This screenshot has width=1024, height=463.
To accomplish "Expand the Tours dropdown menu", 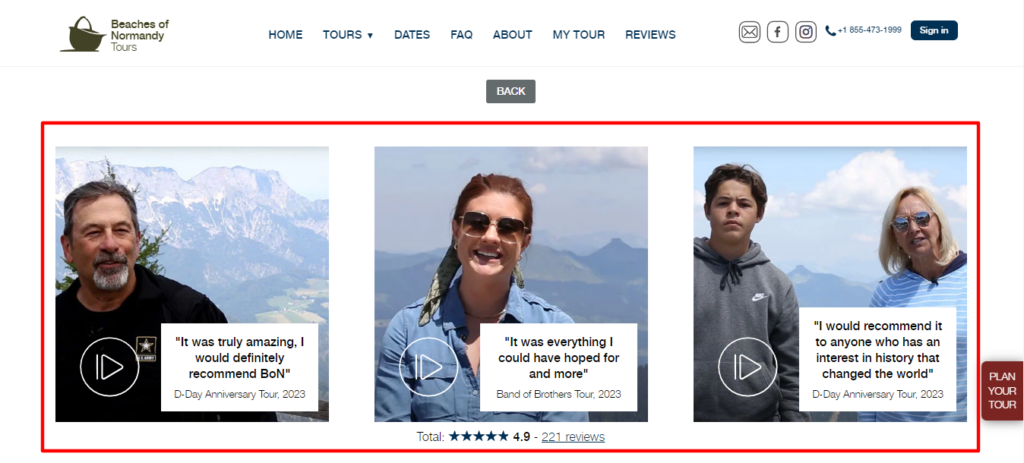I will [347, 35].
